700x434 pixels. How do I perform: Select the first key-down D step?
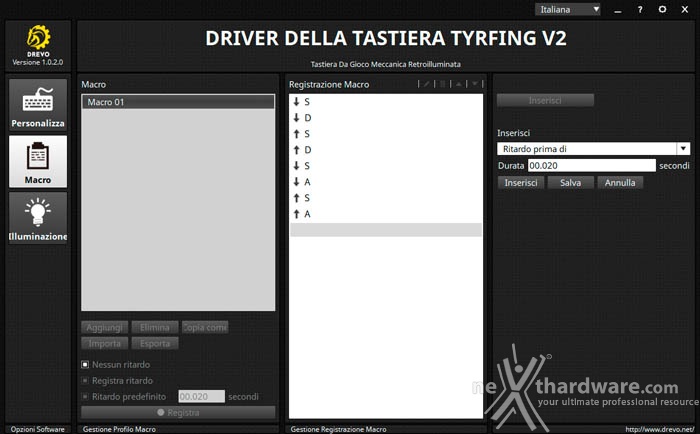click(386, 118)
